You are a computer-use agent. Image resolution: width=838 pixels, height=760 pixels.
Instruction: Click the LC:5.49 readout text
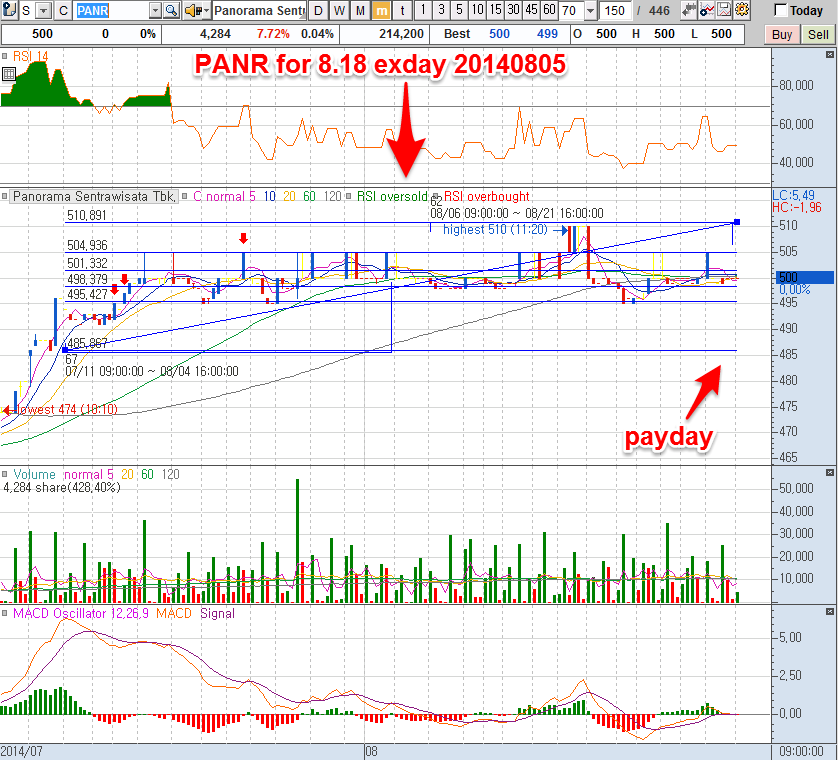tap(794, 196)
